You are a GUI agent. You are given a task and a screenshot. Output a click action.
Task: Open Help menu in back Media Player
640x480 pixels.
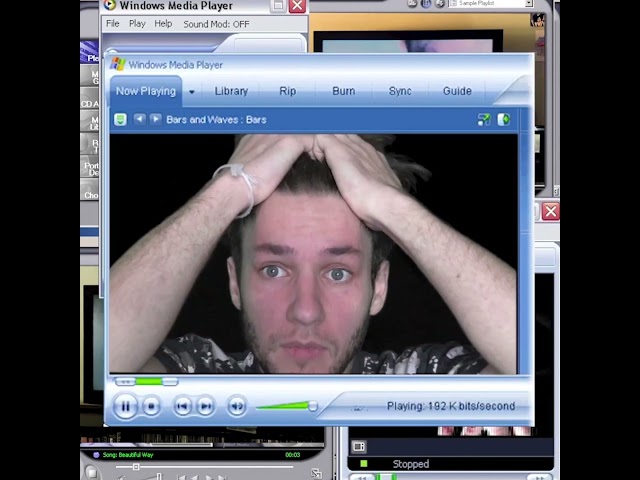pyautogui.click(x=163, y=24)
